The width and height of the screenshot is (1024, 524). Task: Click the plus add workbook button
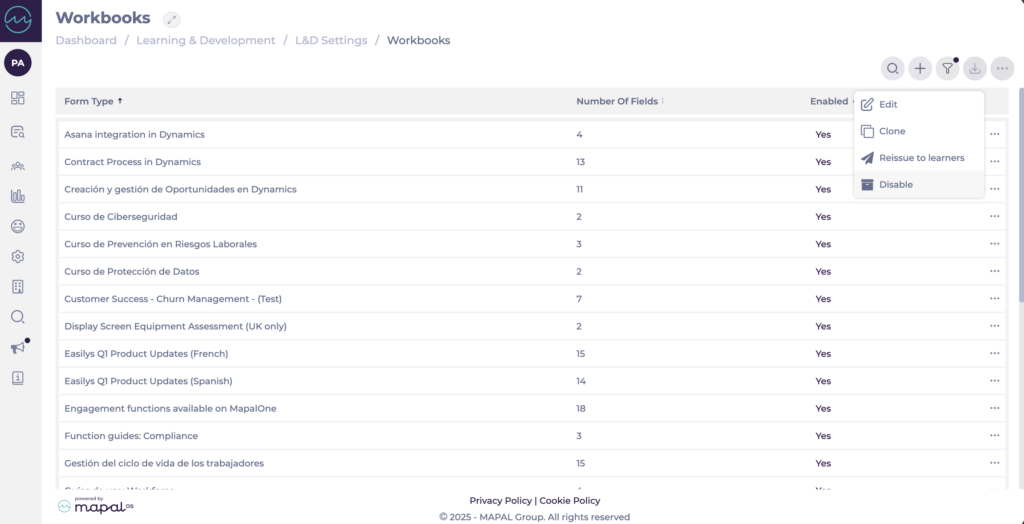920,68
